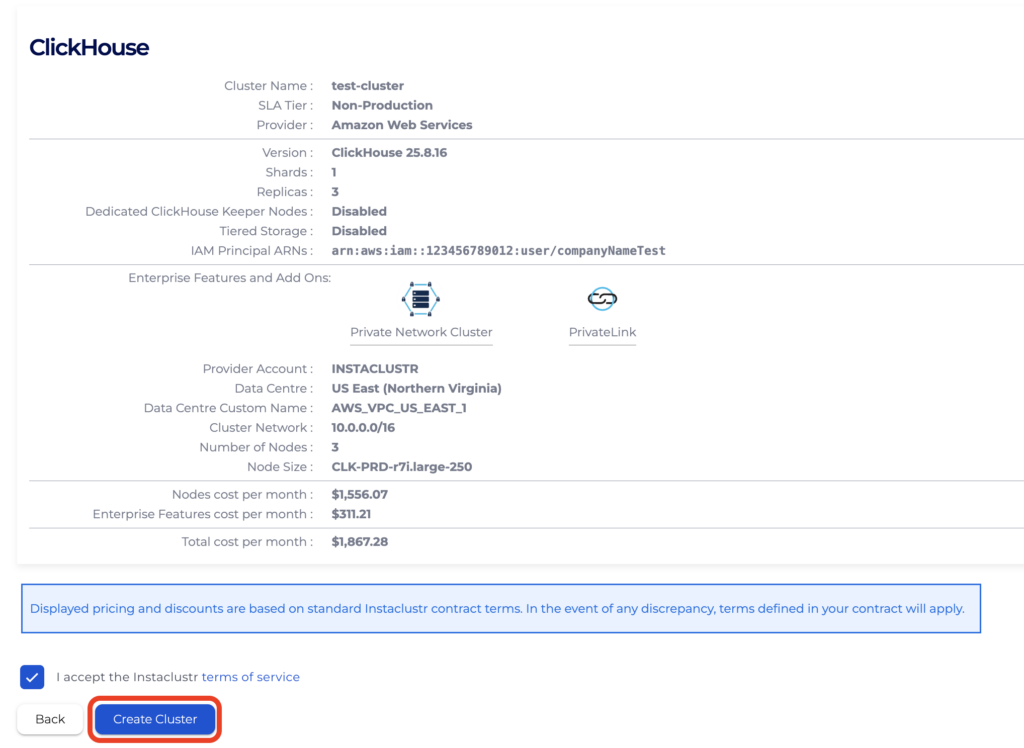1024x748 pixels.
Task: Click the Private Network Cluster label
Action: [421, 332]
